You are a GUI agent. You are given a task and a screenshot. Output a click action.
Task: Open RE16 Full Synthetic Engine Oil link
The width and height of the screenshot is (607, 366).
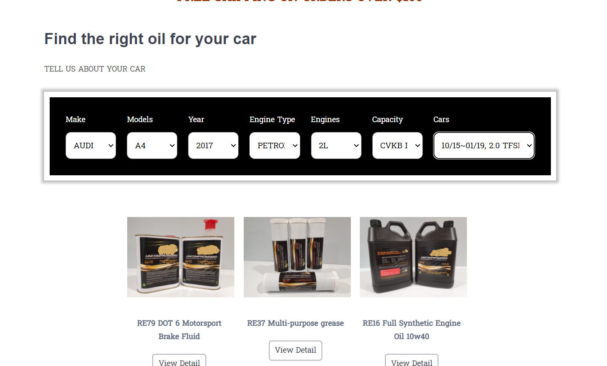pyautogui.click(x=412, y=330)
